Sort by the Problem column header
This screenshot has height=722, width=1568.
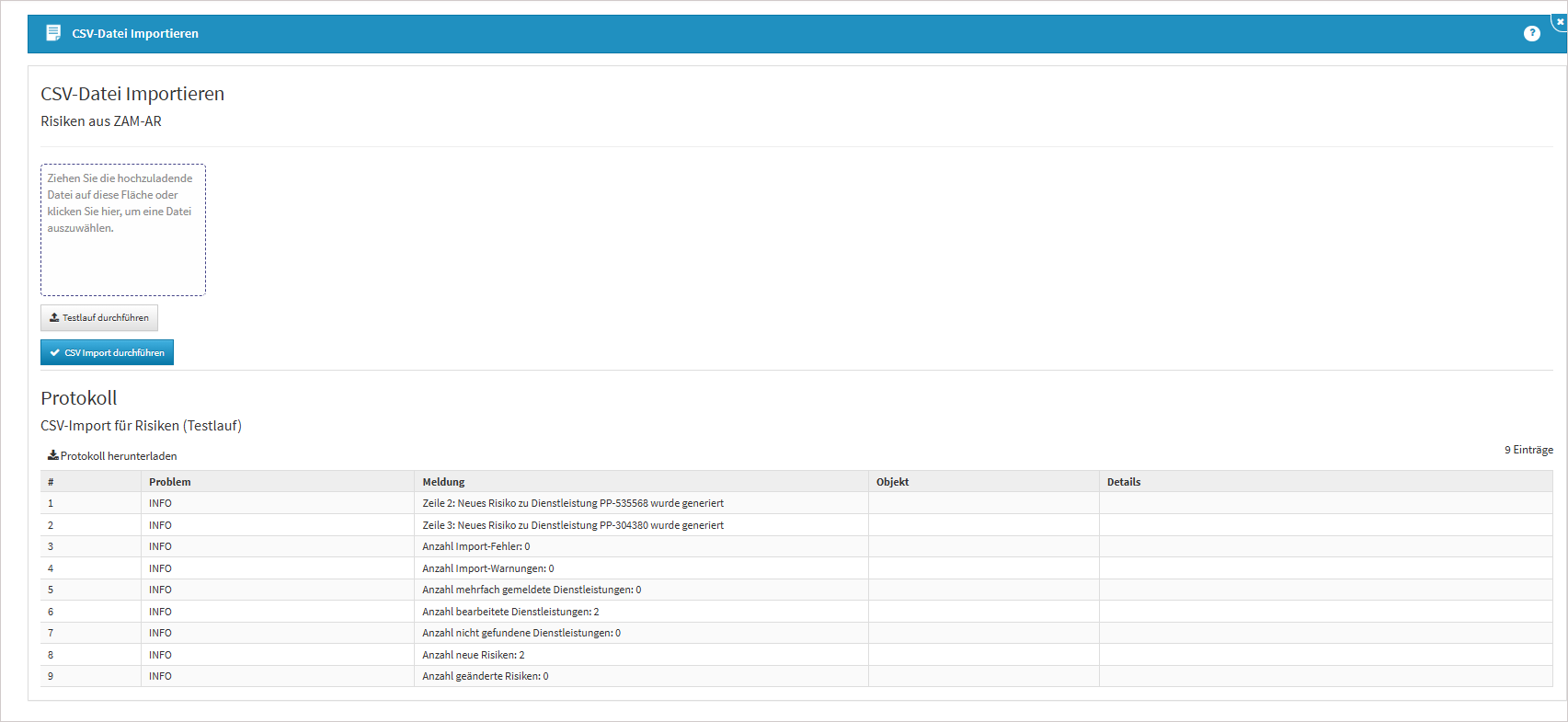pyautogui.click(x=170, y=482)
